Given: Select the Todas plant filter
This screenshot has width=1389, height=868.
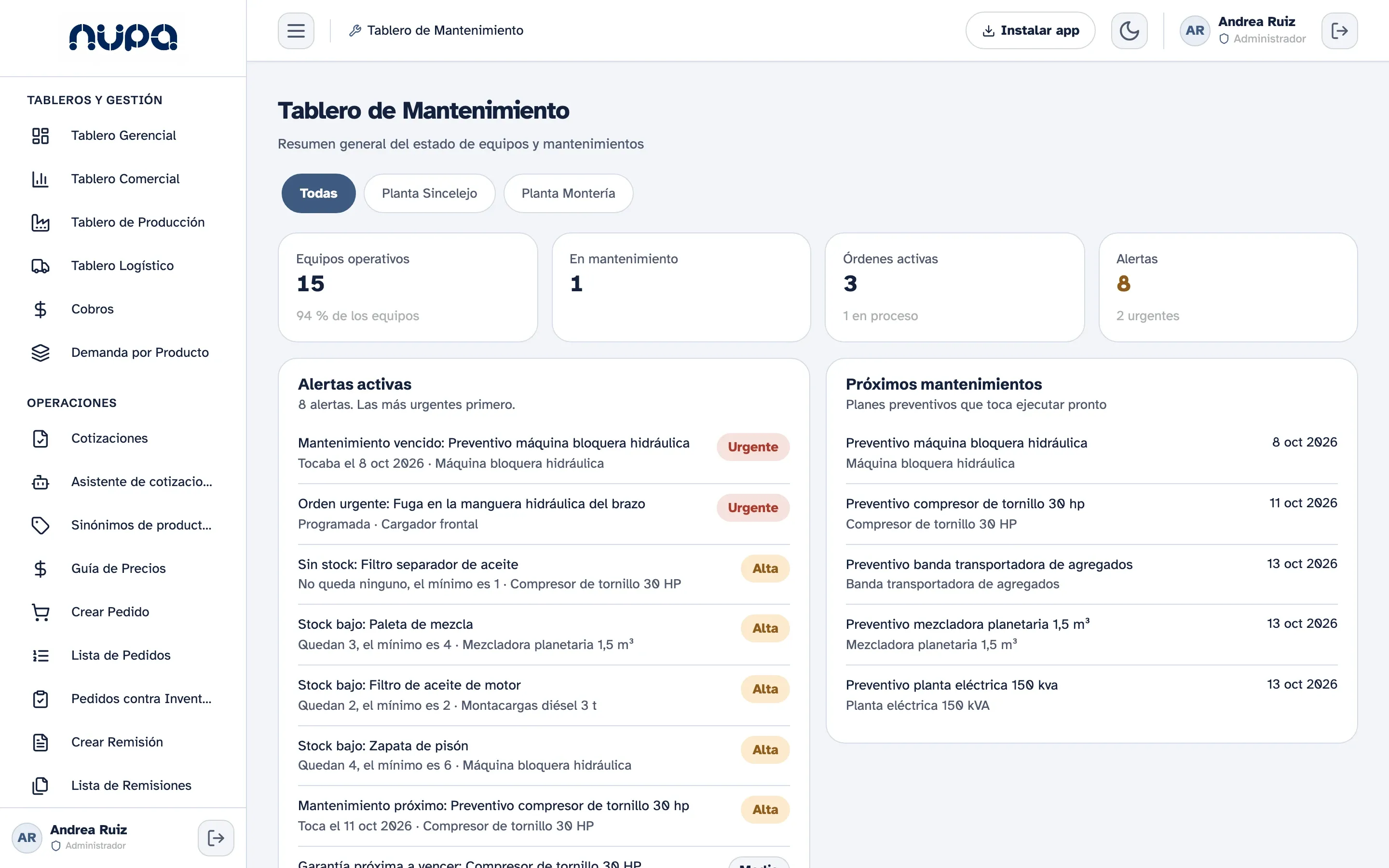Looking at the screenshot, I should coord(318,193).
